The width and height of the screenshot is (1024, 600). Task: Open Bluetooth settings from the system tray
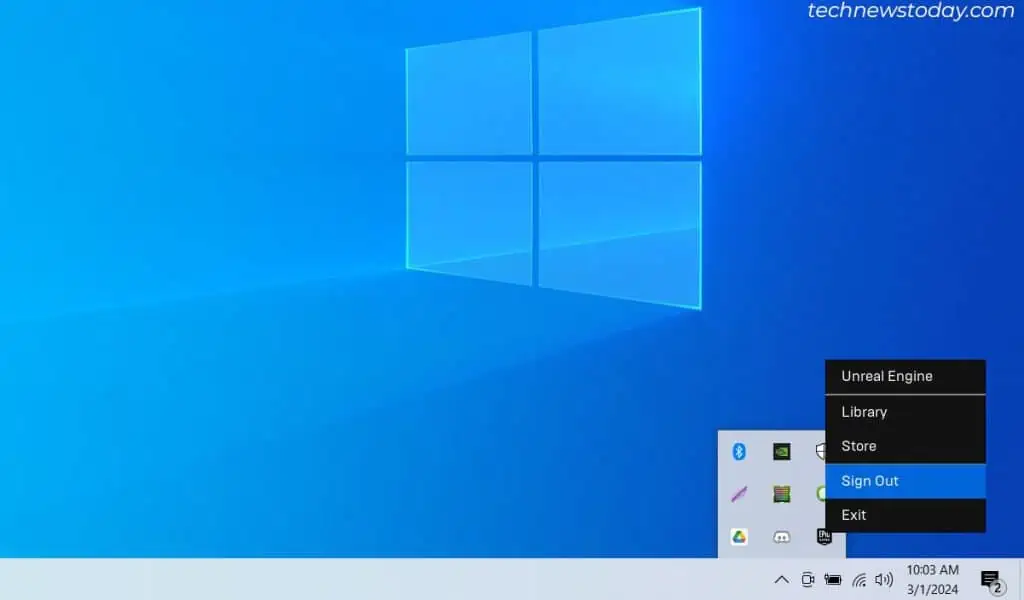click(x=738, y=451)
